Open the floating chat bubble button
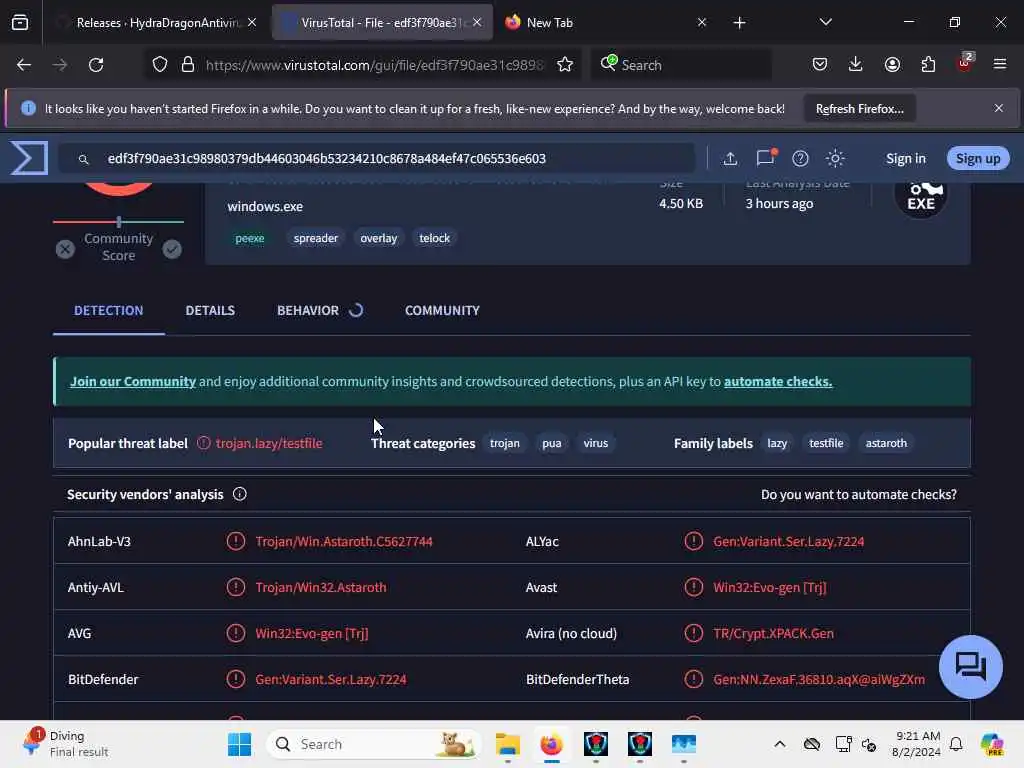This screenshot has width=1024, height=768. [970, 667]
